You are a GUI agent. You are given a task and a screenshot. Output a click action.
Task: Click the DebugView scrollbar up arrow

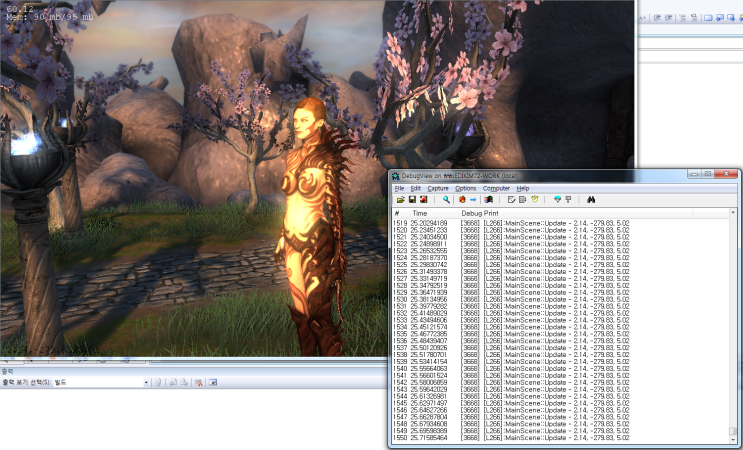point(733,212)
